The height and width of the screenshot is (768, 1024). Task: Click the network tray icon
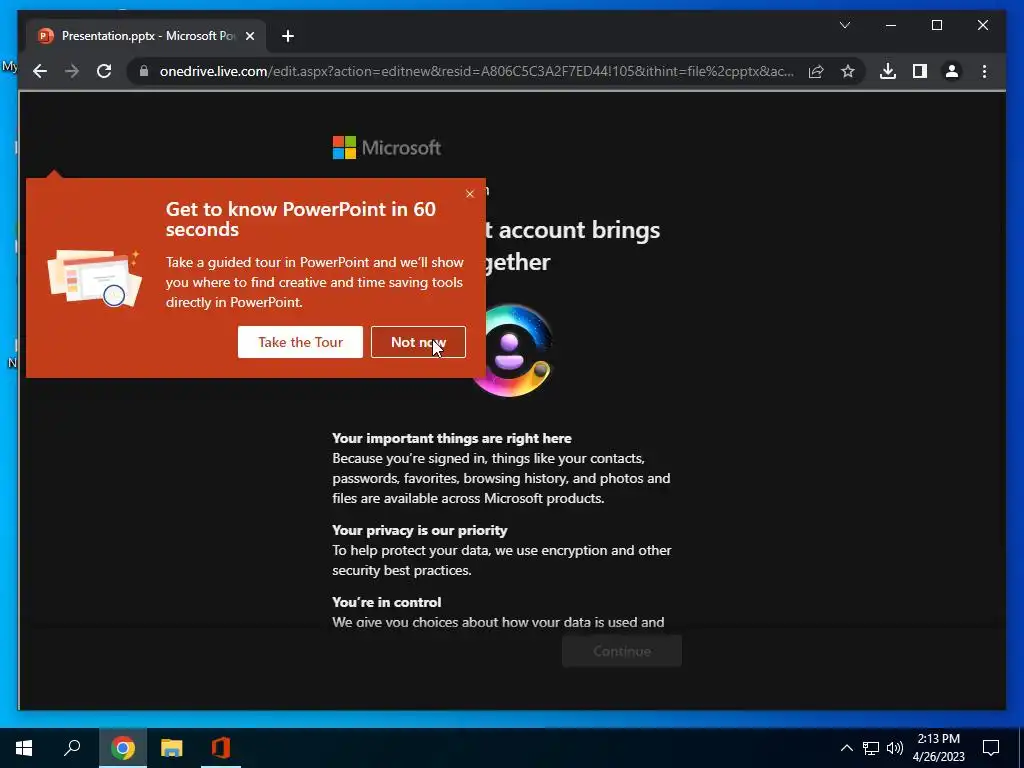point(871,748)
